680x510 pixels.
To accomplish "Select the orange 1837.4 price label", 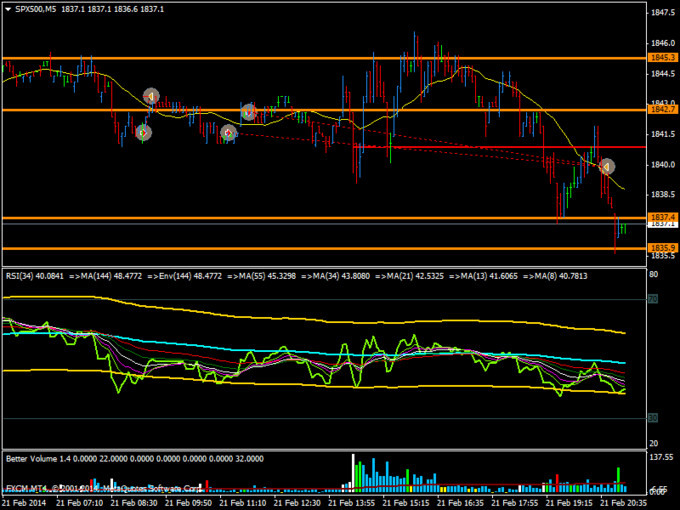I will click(657, 216).
